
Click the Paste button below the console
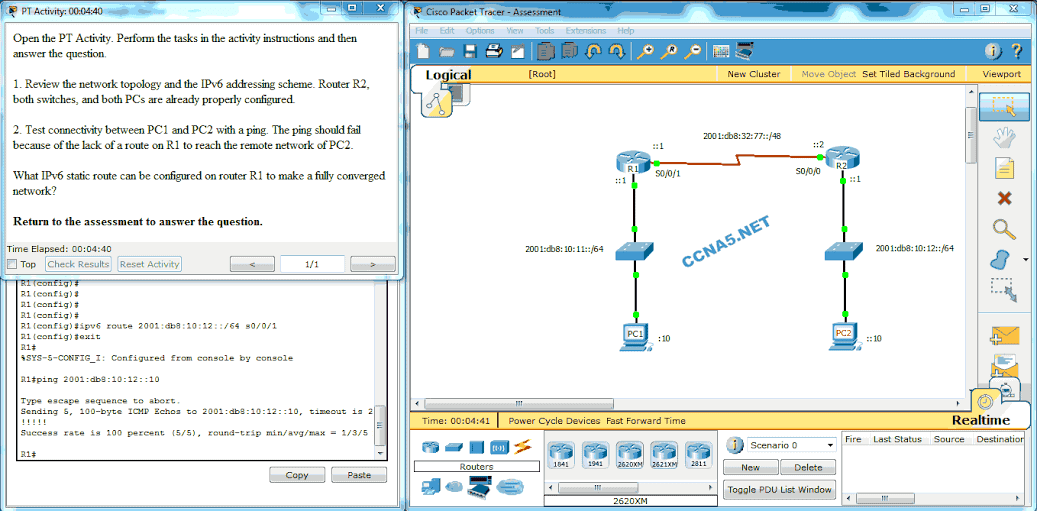(x=358, y=475)
